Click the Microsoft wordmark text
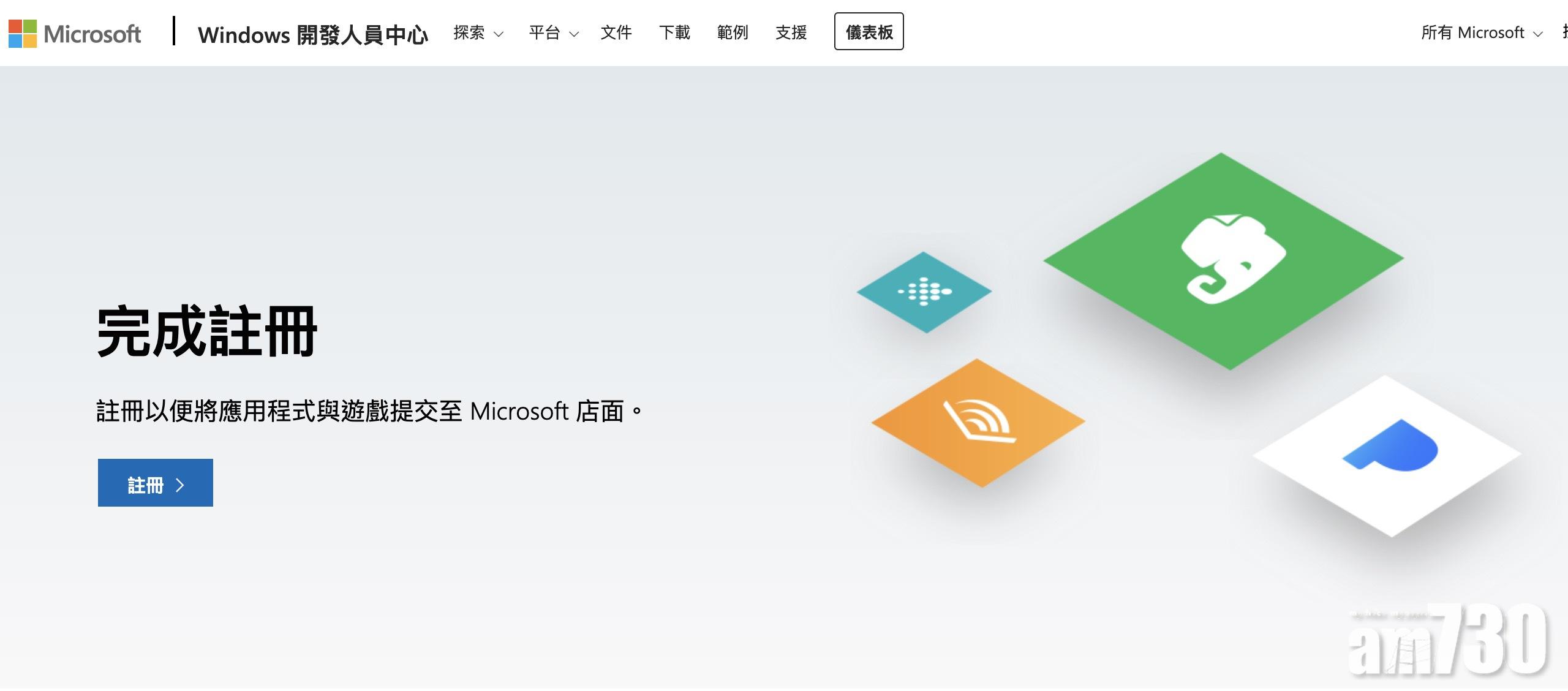The height and width of the screenshot is (691, 1568). pyautogui.click(x=92, y=34)
